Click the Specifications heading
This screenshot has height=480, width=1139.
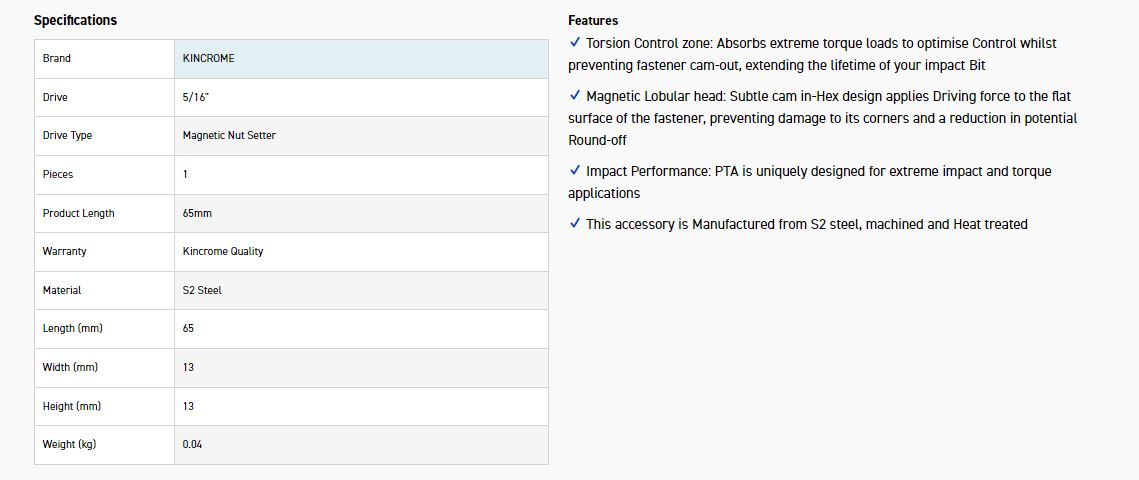(75, 20)
